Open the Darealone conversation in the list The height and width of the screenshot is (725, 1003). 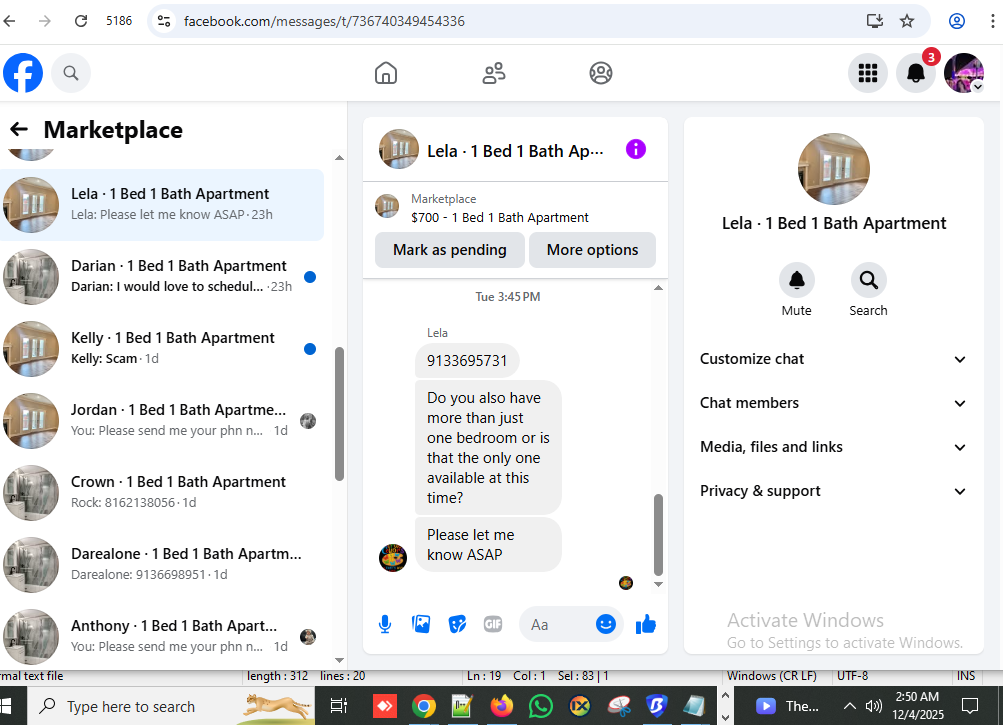162,564
